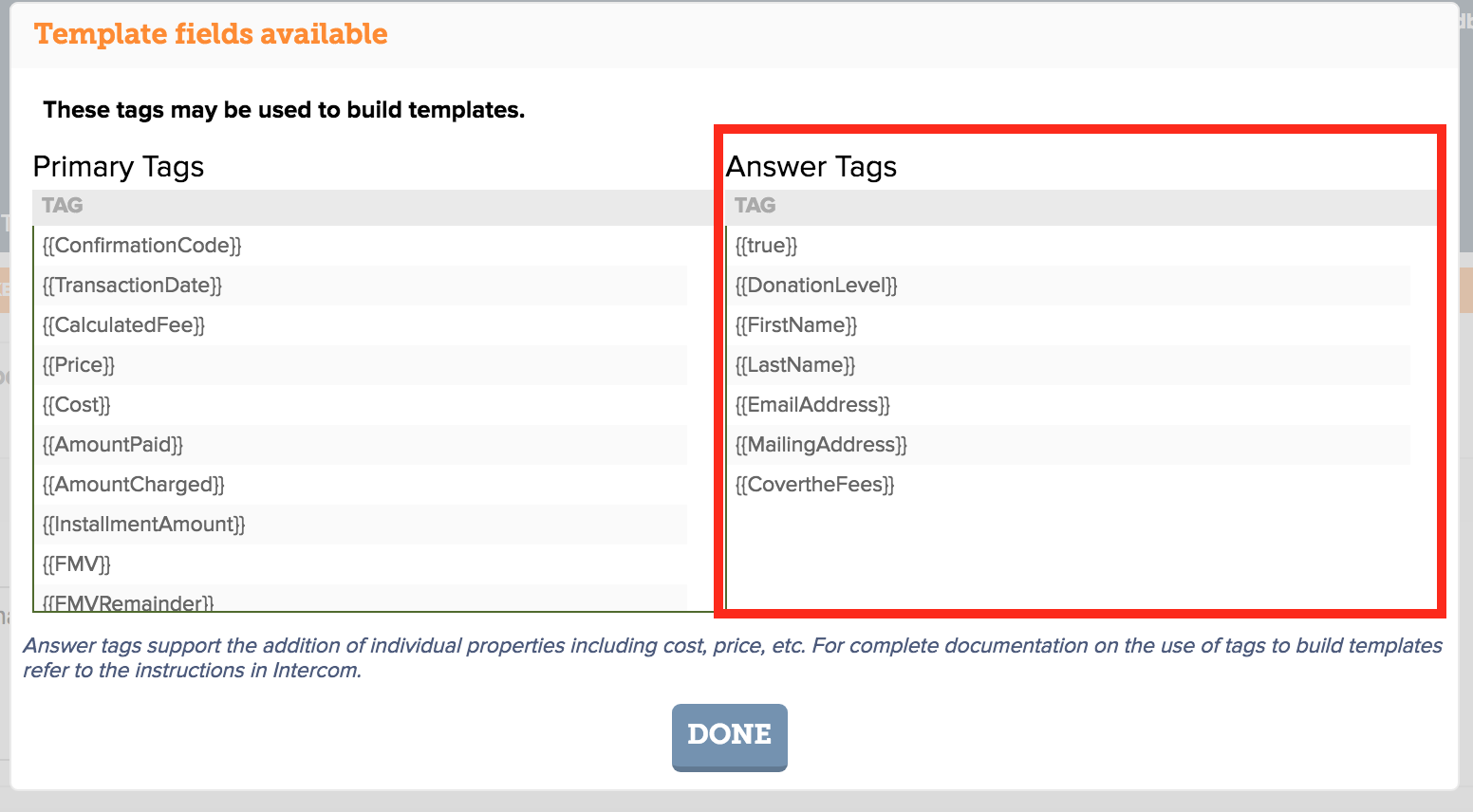Pick the {{AmountCharged}} tag
Screen dimensions: 1473x812
coord(134,485)
